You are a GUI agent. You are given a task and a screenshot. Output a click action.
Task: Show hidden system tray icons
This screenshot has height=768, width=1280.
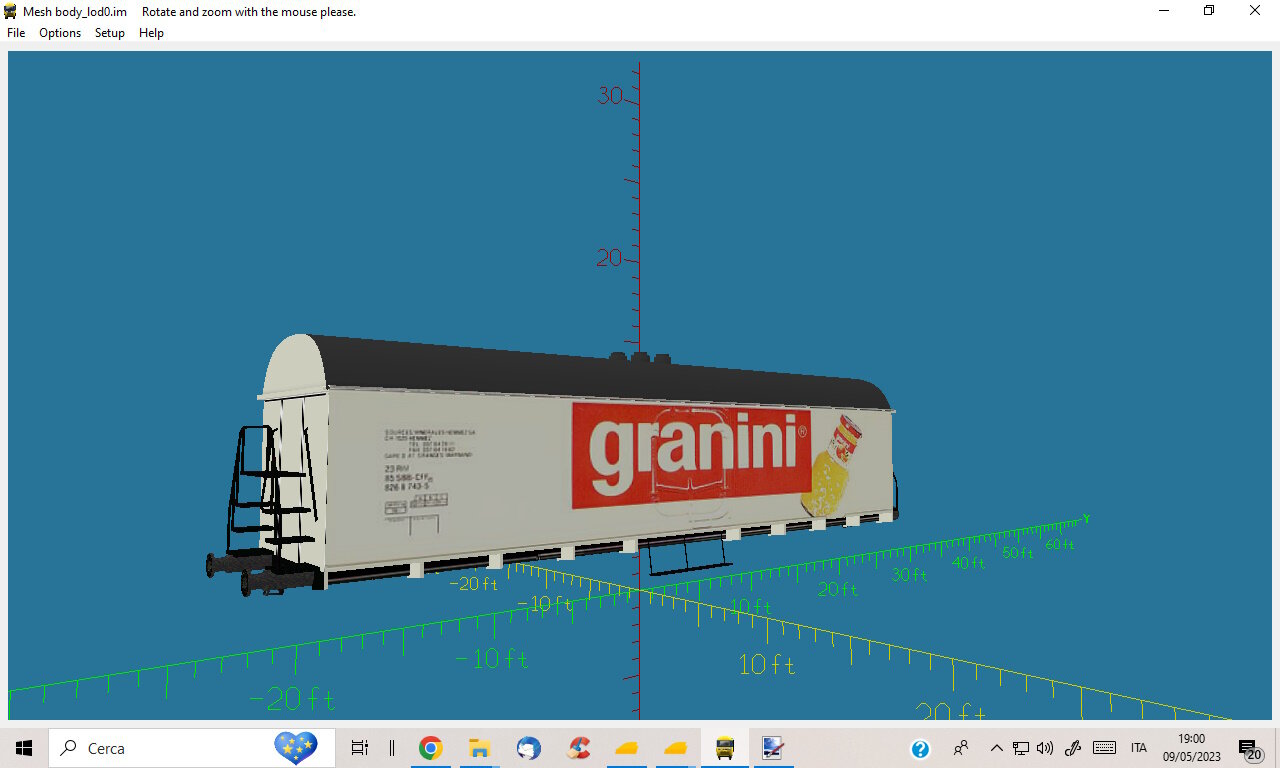pos(996,748)
